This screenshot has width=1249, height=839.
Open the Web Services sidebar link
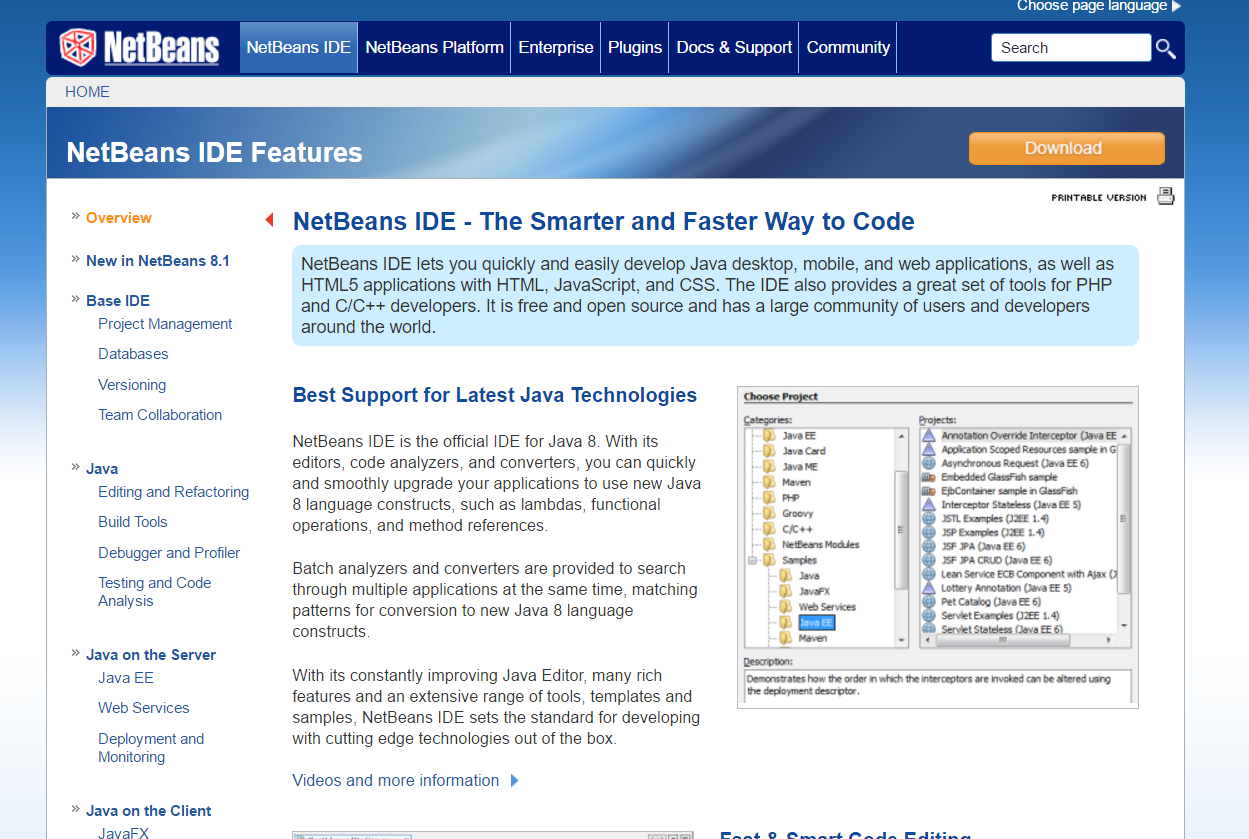[x=143, y=708]
